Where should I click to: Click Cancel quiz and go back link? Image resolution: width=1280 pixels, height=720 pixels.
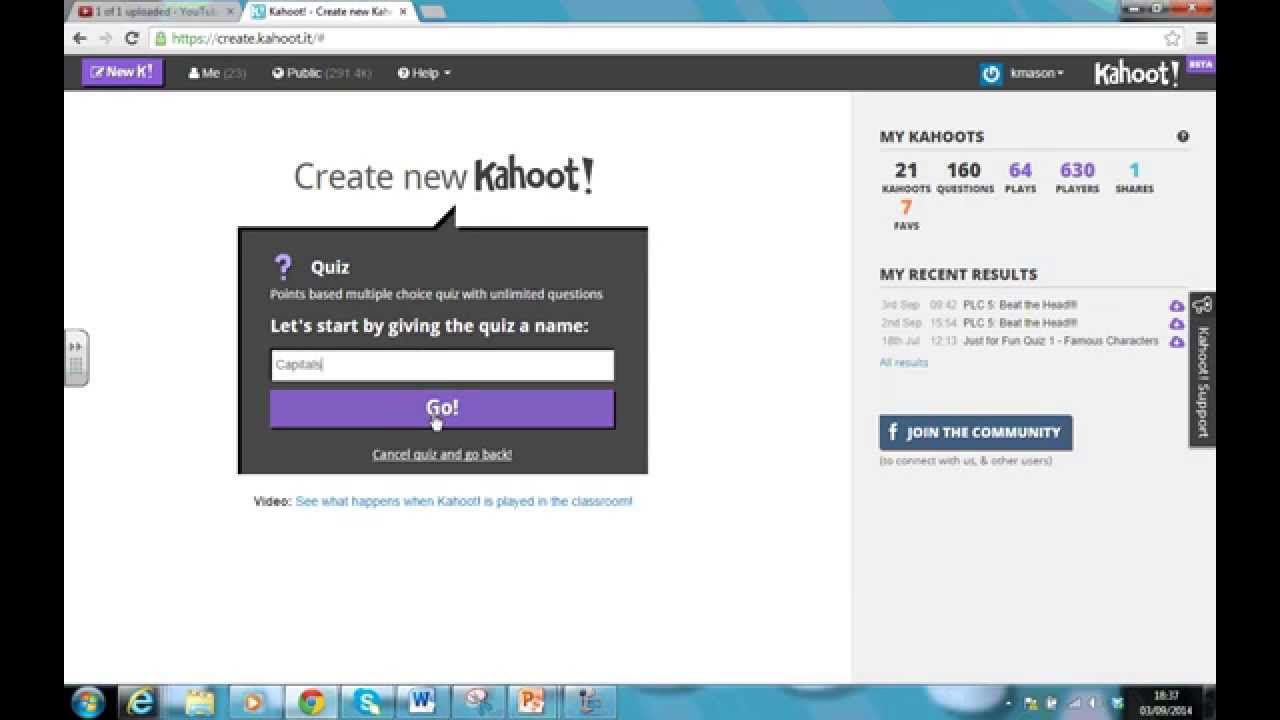pyautogui.click(x=442, y=454)
